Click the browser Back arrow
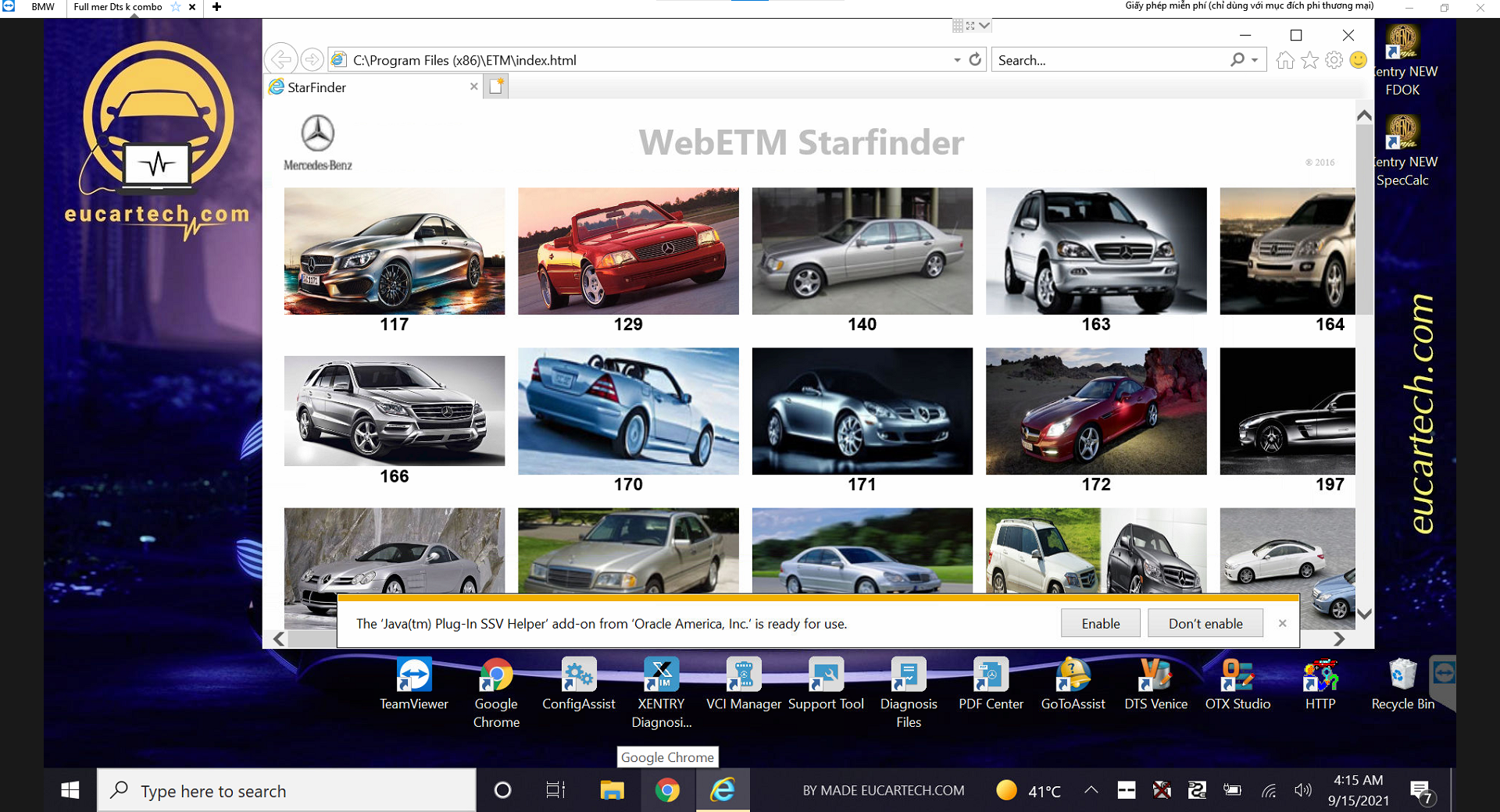 pyautogui.click(x=281, y=59)
